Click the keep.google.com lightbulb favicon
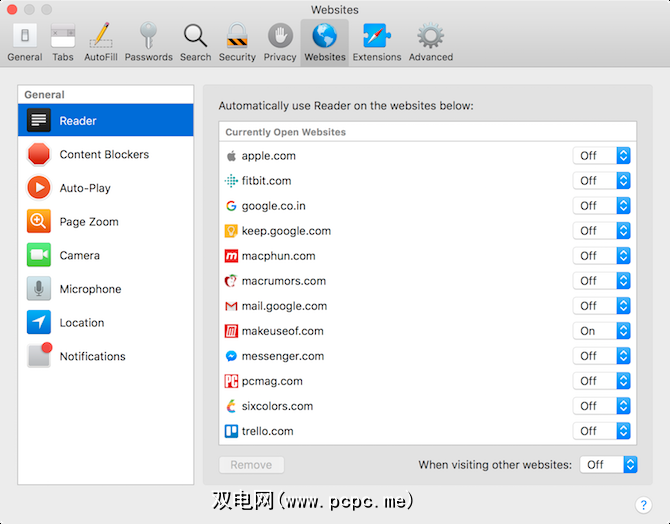 tap(231, 231)
